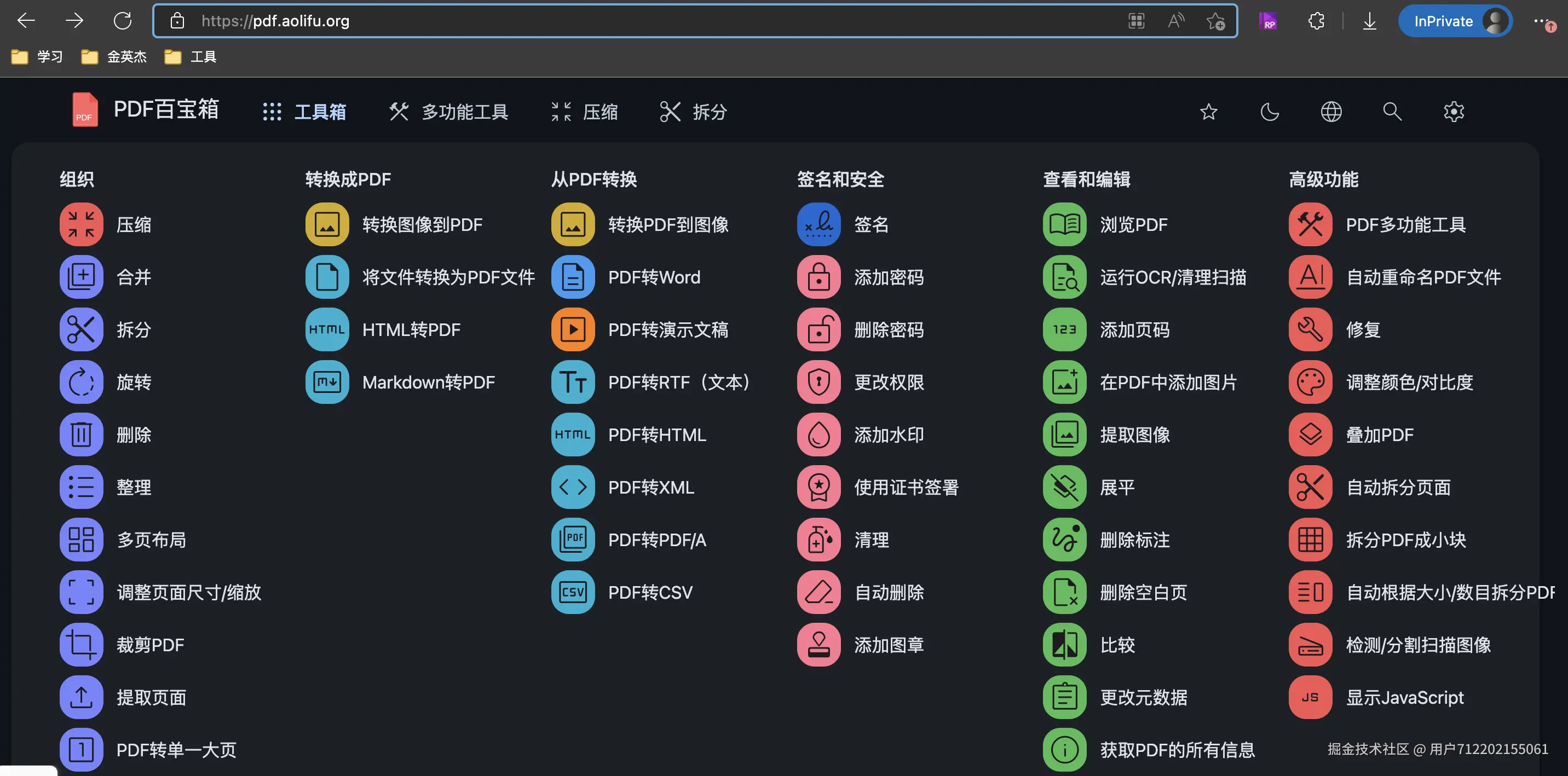Open the language globe selector

point(1331,112)
